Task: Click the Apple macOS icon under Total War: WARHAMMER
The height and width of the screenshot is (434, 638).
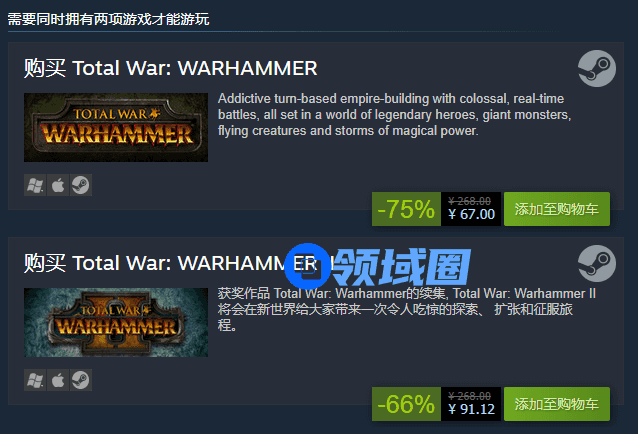Action: click(58, 185)
